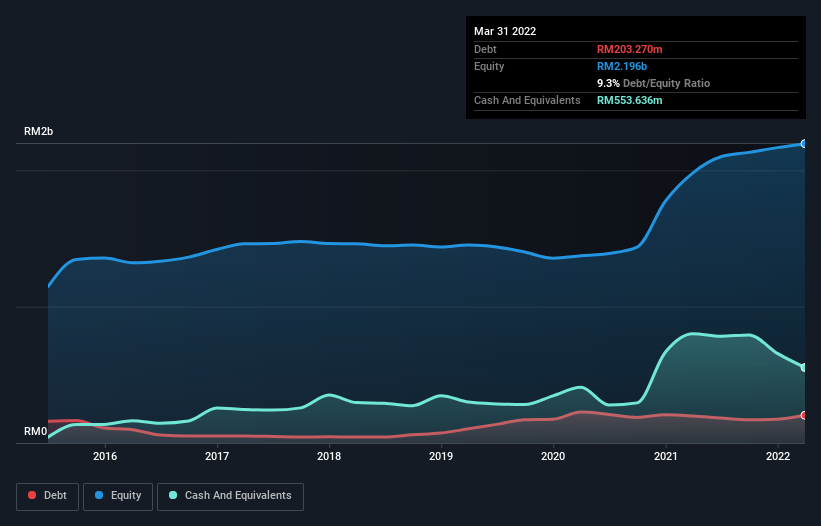Toggle the Debt series legend button
Image resolution: width=821 pixels, height=526 pixels.
pyautogui.click(x=48, y=496)
